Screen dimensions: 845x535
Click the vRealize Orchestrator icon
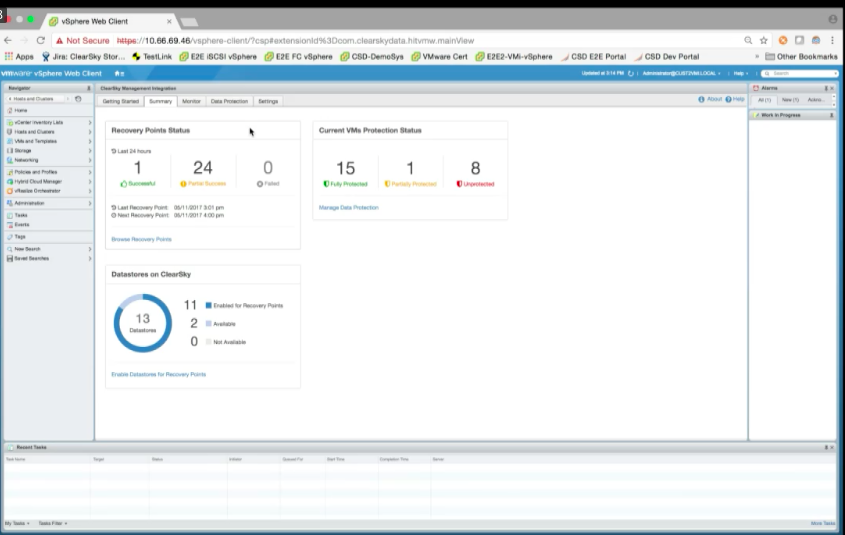10,191
